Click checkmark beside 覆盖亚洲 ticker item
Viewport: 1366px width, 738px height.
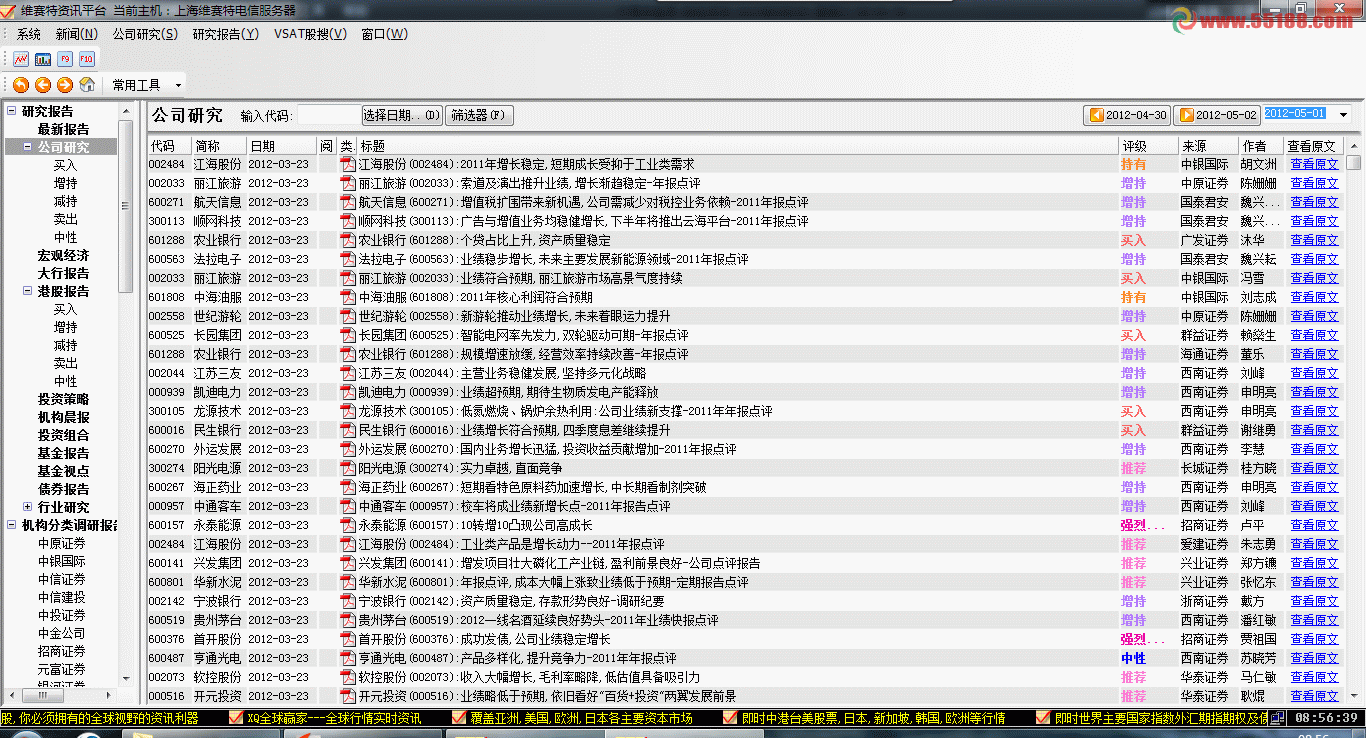pos(459,718)
